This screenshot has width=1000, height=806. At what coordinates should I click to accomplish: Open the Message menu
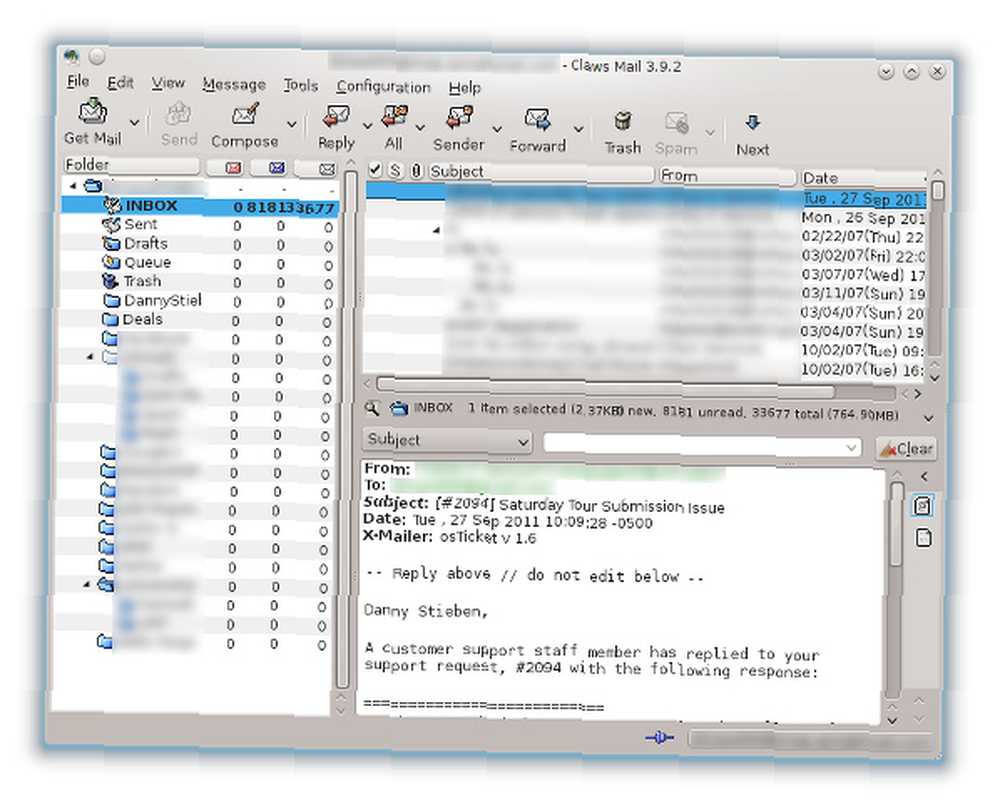pyautogui.click(x=233, y=85)
